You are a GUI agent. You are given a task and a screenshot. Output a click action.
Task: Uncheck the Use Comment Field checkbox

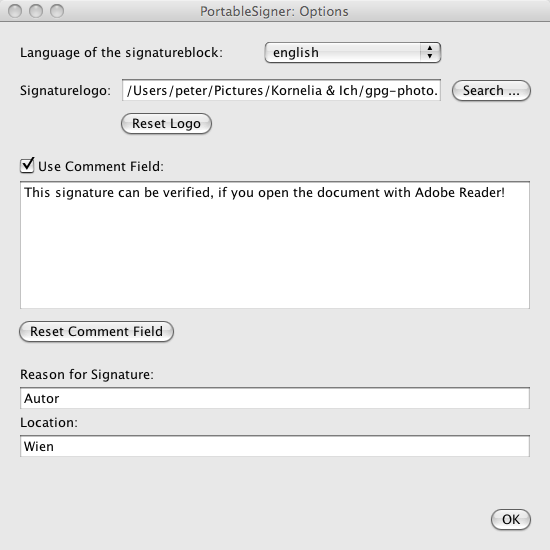point(27,165)
